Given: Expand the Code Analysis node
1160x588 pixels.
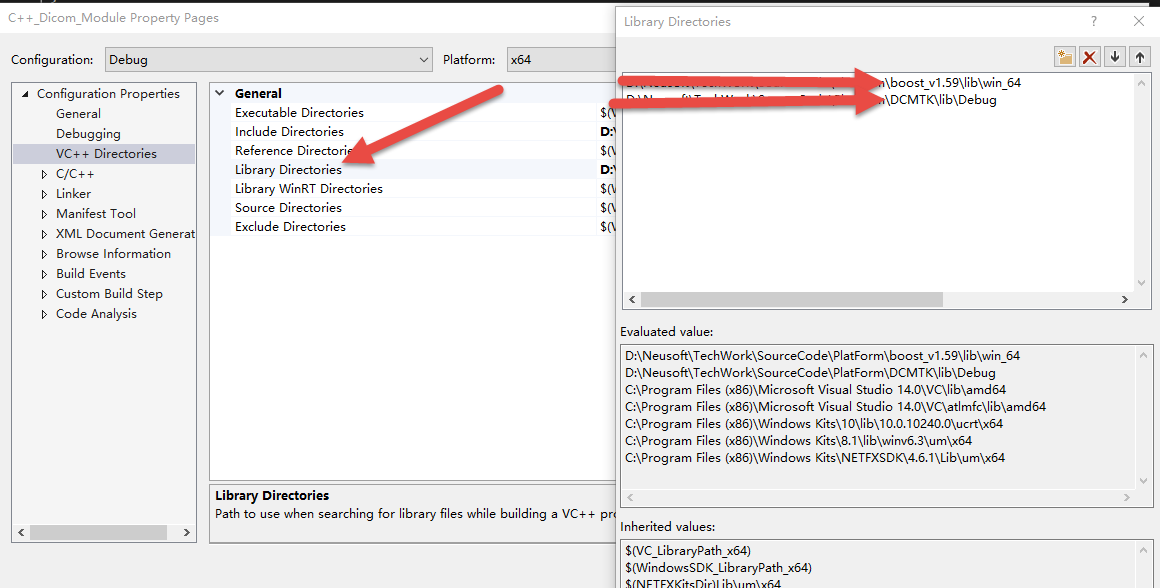Looking at the screenshot, I should [43, 313].
